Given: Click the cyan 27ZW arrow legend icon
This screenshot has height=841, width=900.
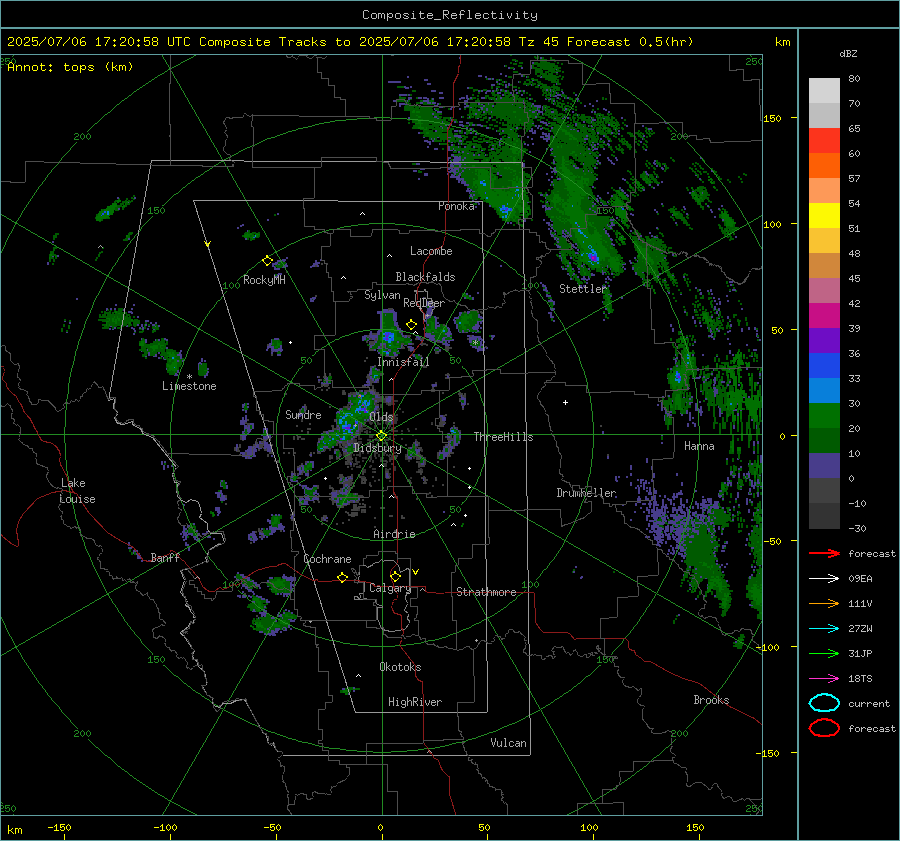Looking at the screenshot, I should (x=824, y=628).
